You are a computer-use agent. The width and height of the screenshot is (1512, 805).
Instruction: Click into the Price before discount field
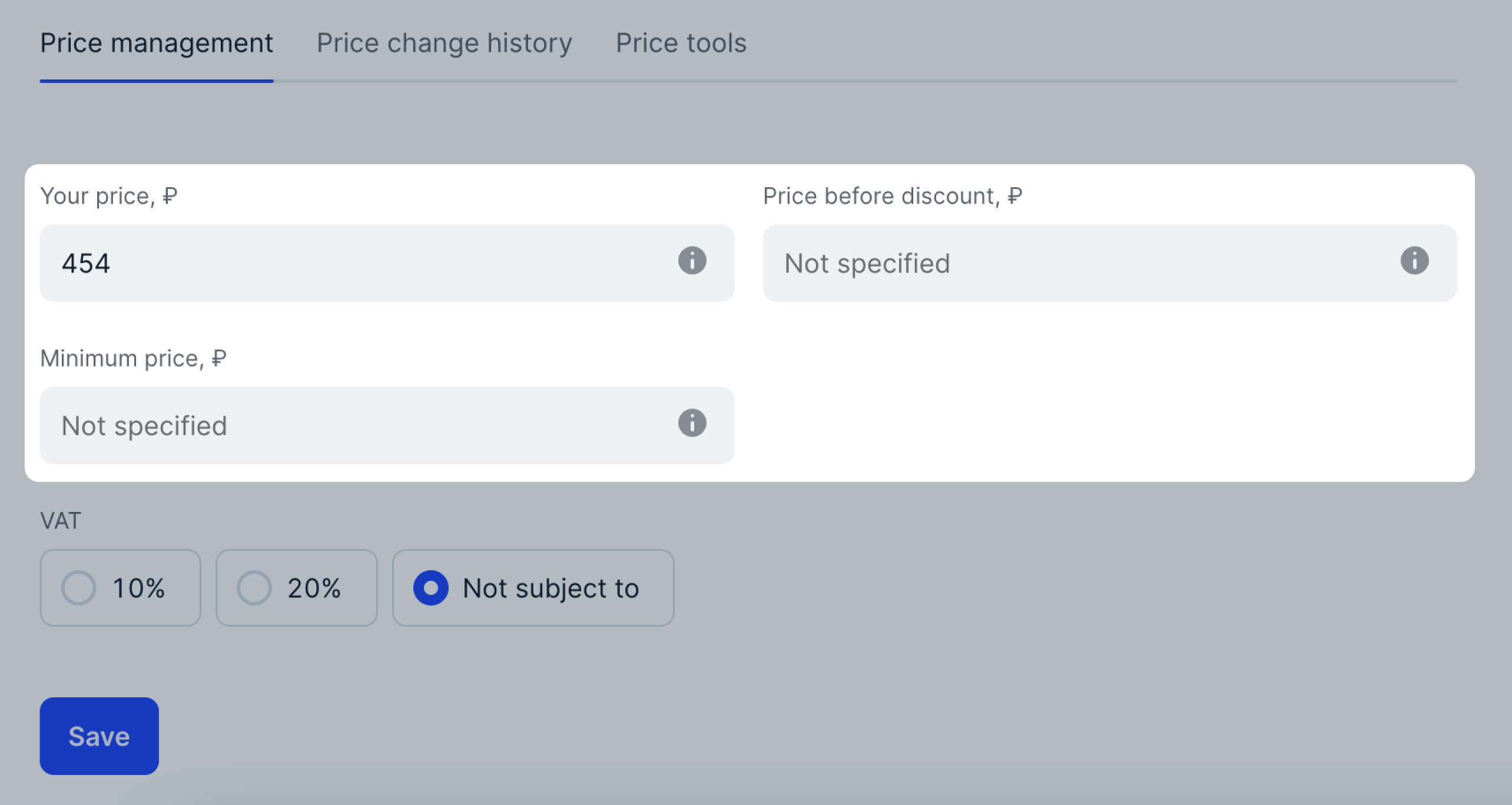click(1110, 263)
